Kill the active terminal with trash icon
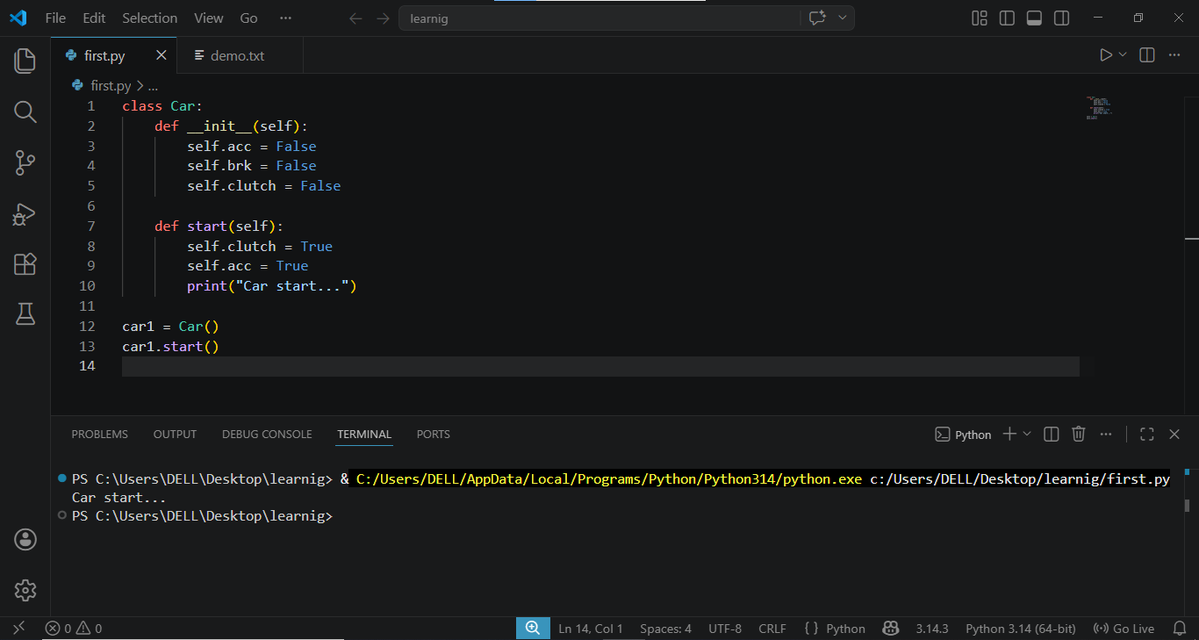Image resolution: width=1199 pixels, height=640 pixels. pyautogui.click(x=1078, y=434)
